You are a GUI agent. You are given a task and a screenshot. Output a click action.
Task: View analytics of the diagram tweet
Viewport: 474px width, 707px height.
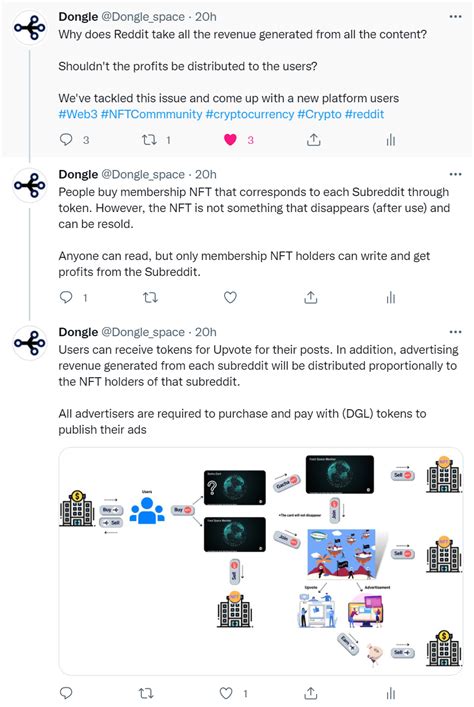[x=391, y=693]
